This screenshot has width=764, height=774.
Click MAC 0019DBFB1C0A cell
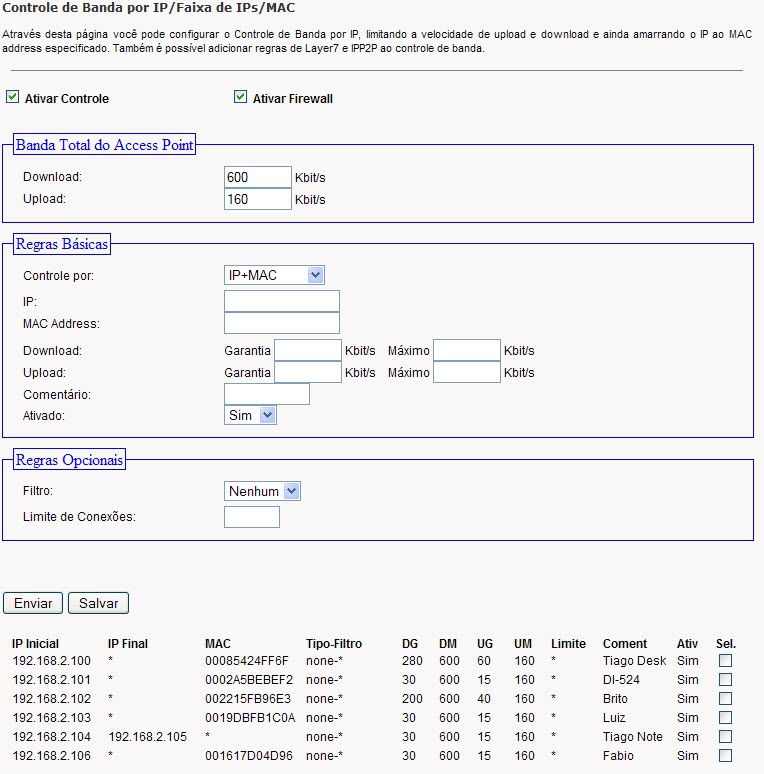pyautogui.click(x=250, y=718)
